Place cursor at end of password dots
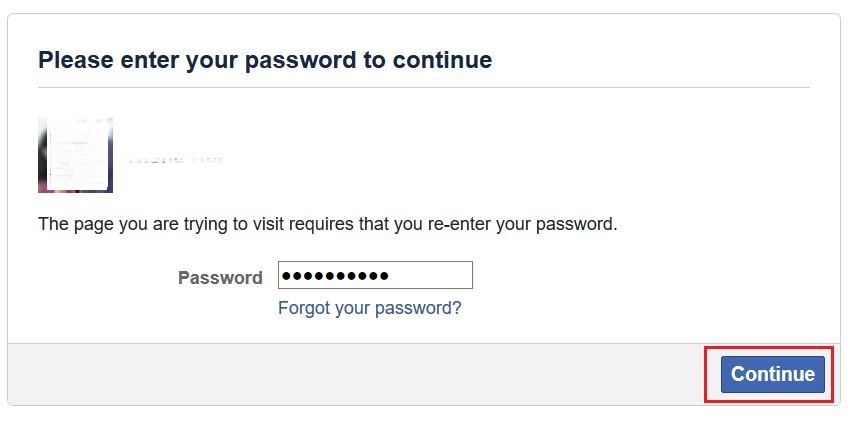Viewport: 862px width, 430px height. point(391,275)
